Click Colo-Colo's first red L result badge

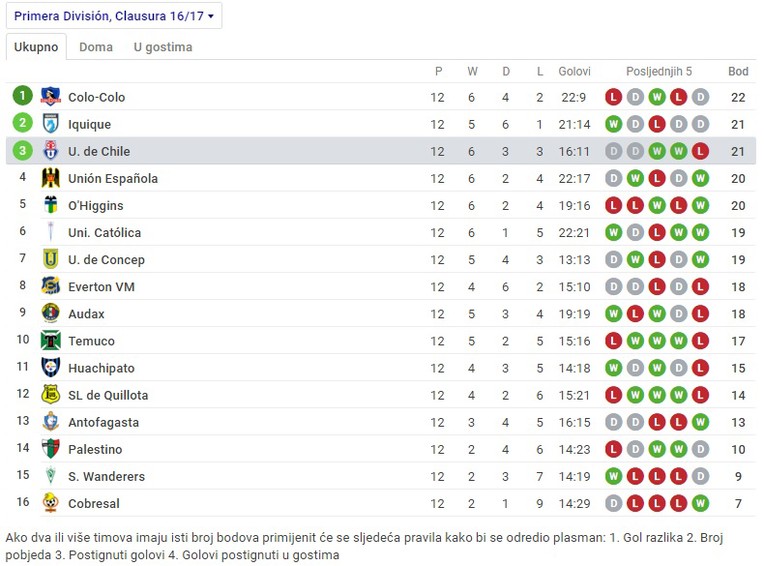[x=613, y=97]
